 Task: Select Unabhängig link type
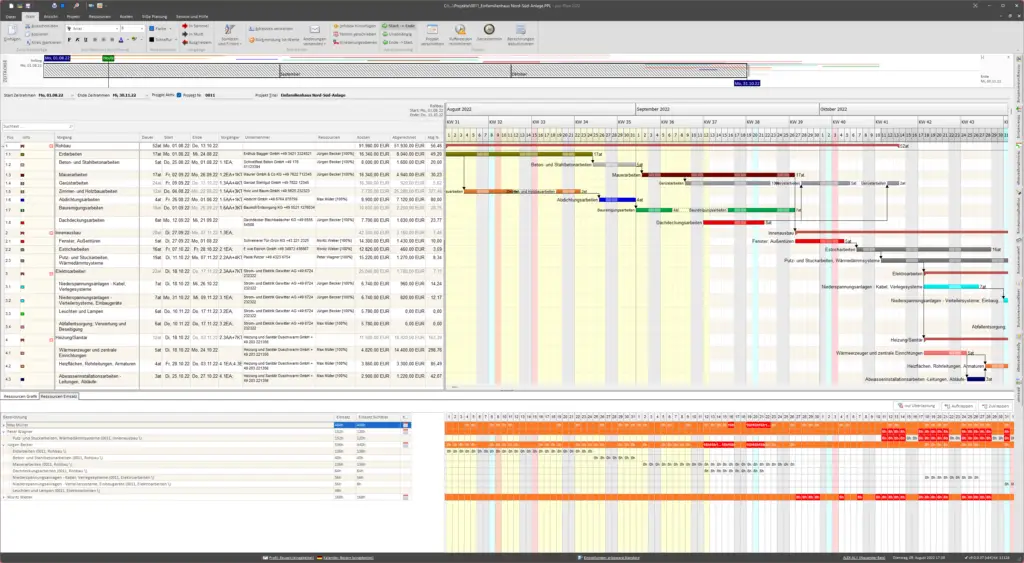pyautogui.click(x=398, y=34)
